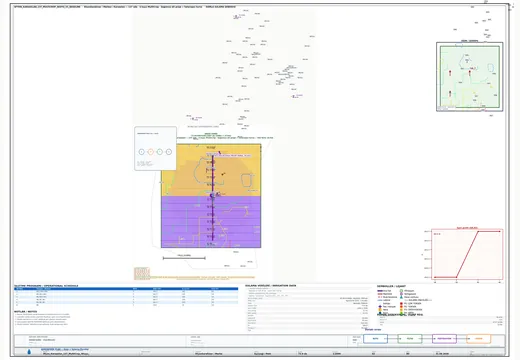Click the blue water drop logo icon
Viewport: 520px width, 360px height.
coord(29,352)
